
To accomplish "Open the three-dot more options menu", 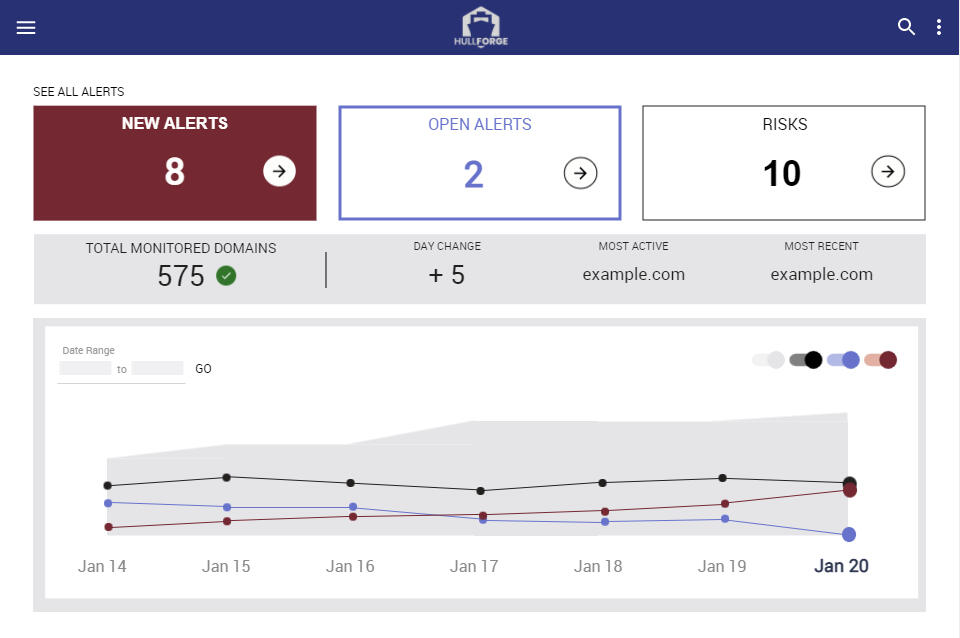I will click(x=938, y=27).
